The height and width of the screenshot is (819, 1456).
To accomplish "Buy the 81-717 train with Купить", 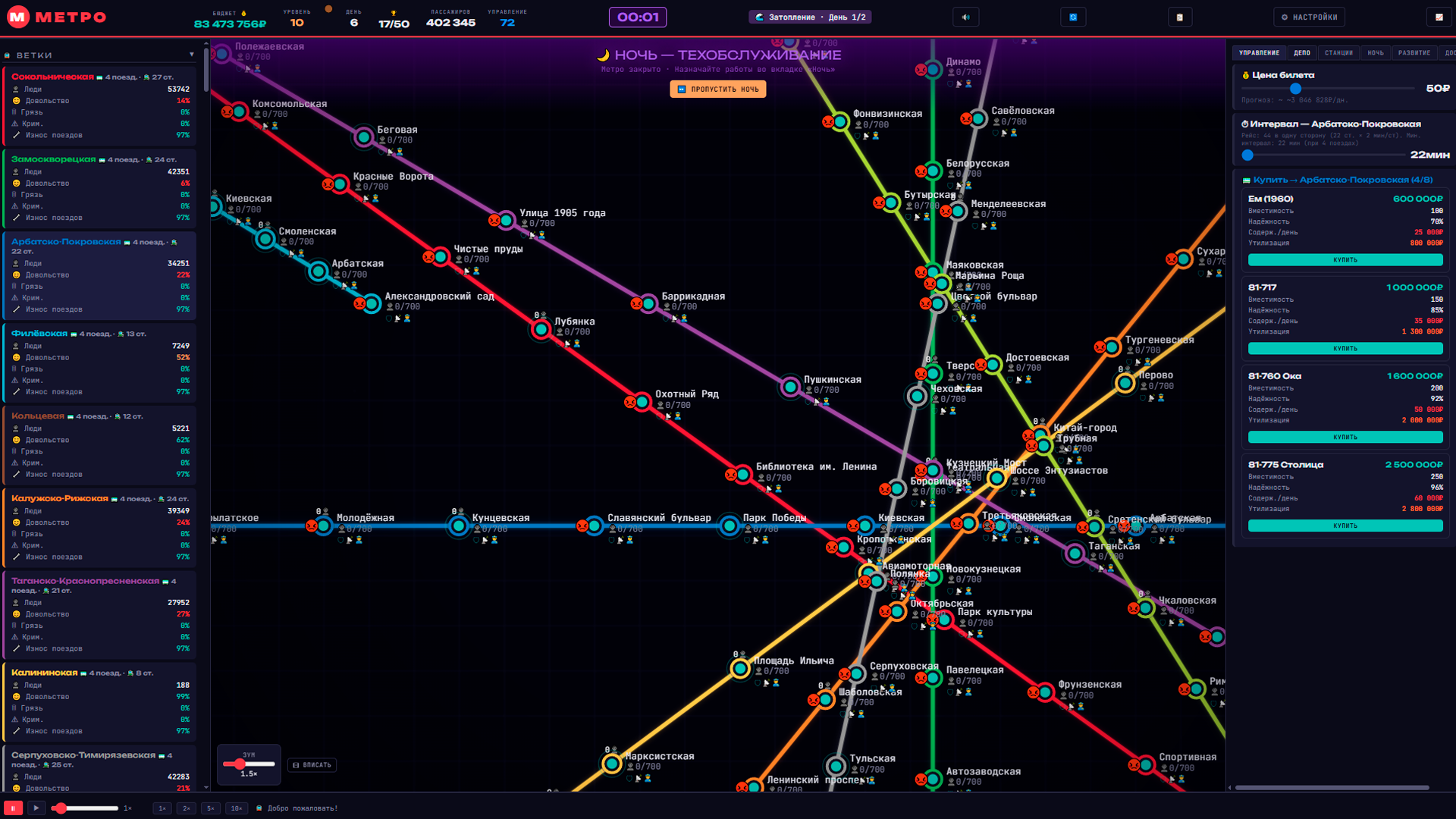I will [1345, 349].
